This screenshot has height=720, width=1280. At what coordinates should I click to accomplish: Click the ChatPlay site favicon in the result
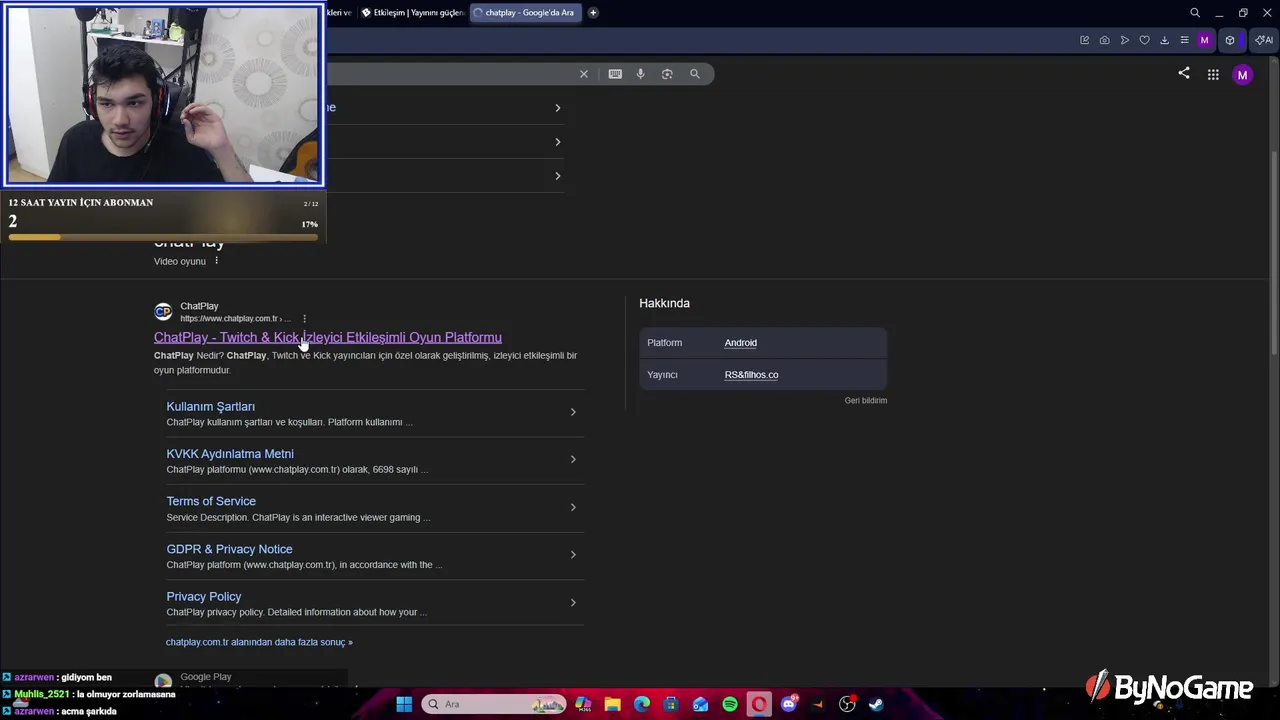point(163,312)
